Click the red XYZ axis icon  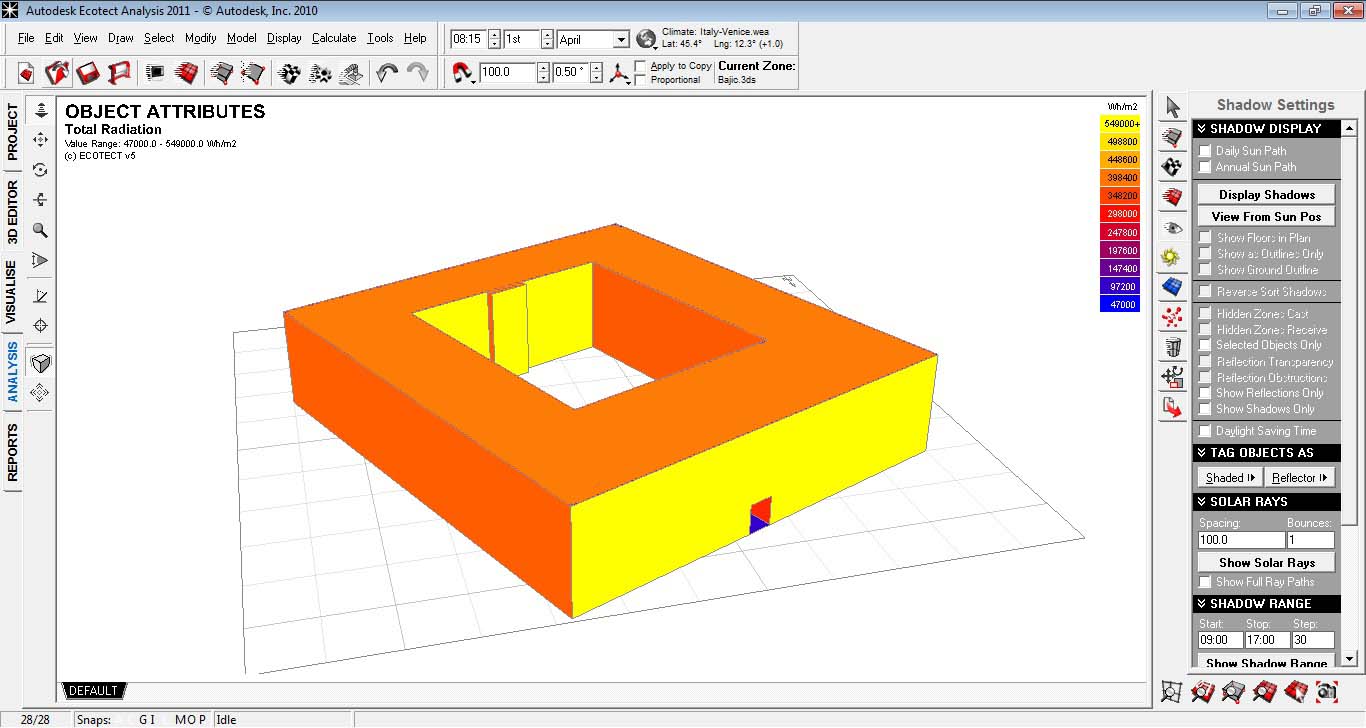pos(622,73)
